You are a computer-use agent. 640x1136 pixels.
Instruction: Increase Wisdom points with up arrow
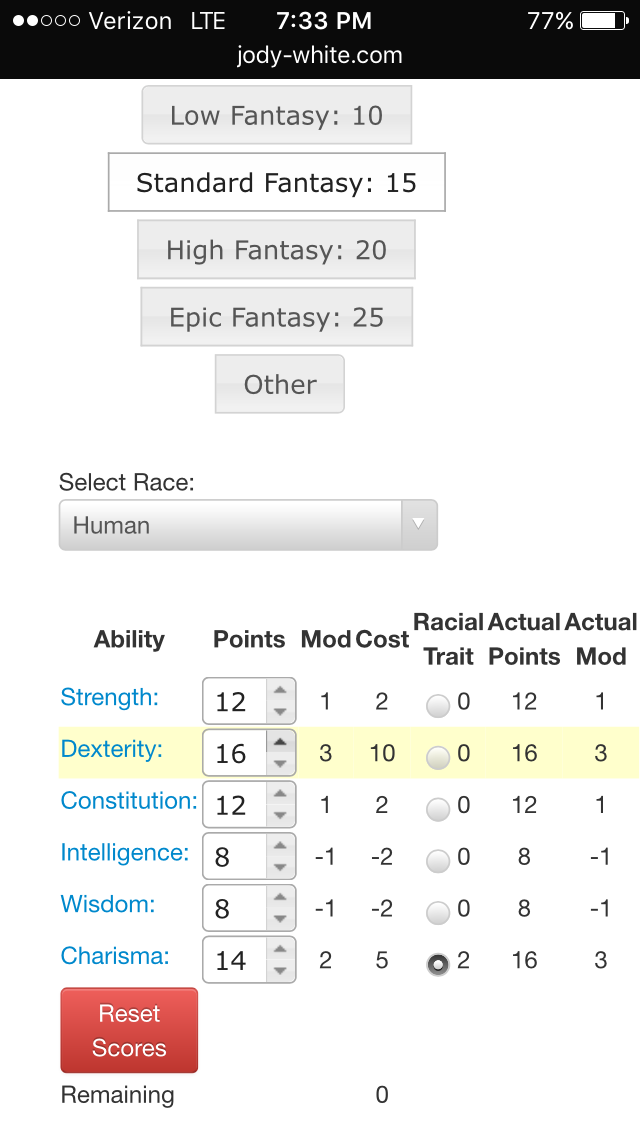(x=280, y=898)
